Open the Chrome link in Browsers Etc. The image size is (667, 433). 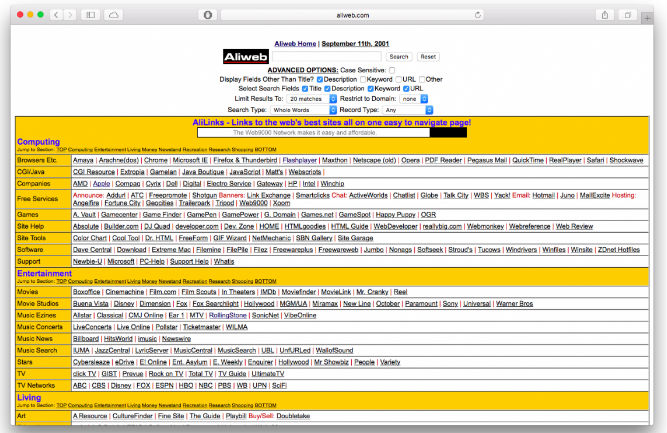click(x=156, y=160)
